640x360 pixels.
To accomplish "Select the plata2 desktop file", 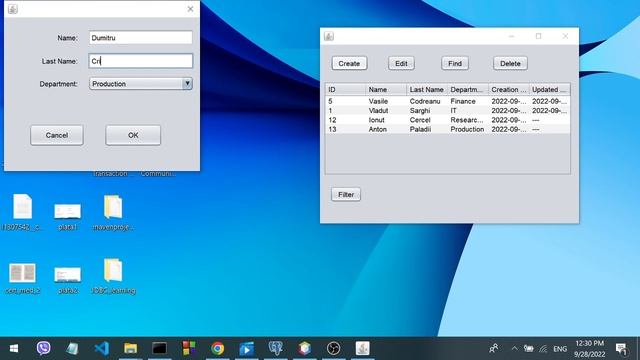I will [x=68, y=280].
